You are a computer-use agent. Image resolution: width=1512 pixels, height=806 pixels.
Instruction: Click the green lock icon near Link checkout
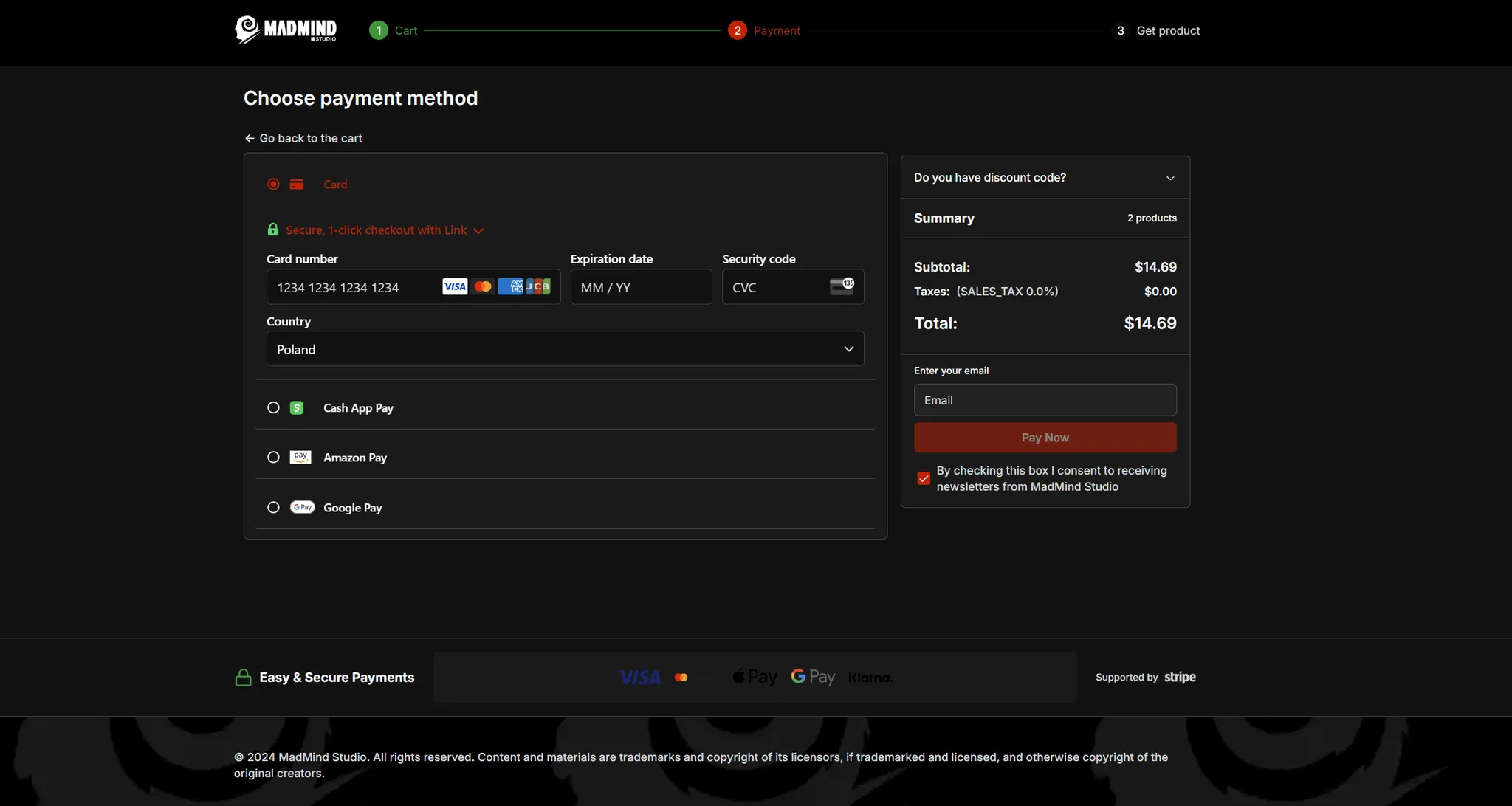click(x=273, y=230)
